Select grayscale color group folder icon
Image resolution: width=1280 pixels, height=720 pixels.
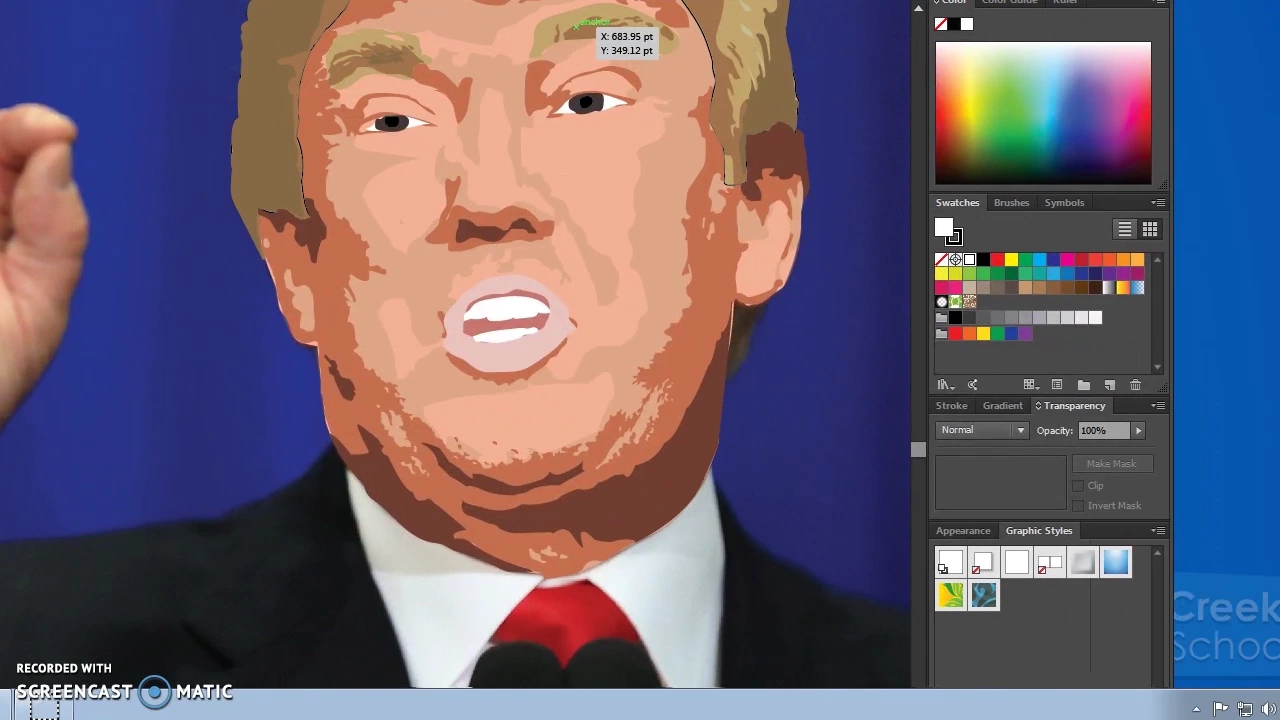pos(941,318)
